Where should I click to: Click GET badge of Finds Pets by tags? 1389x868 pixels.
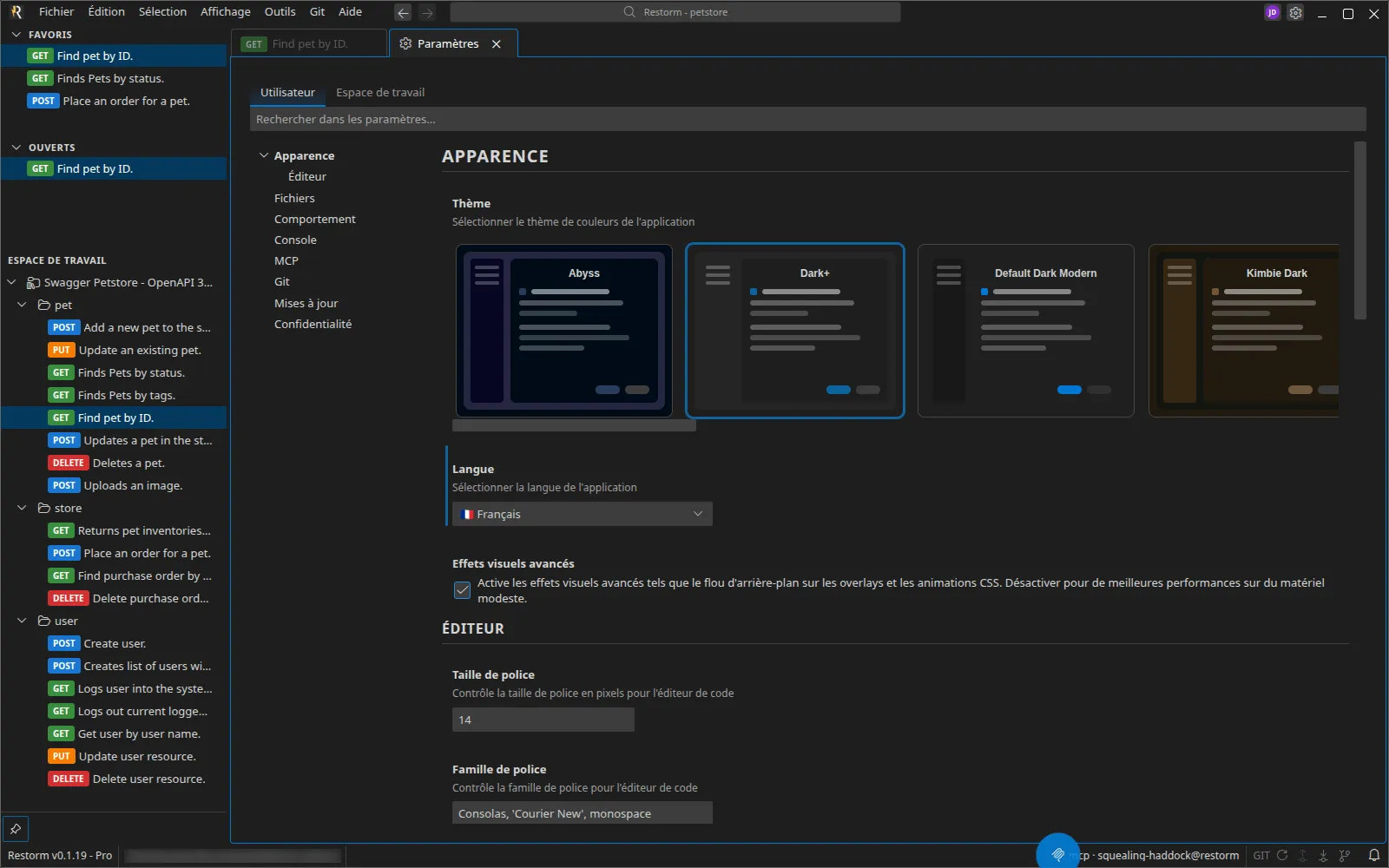pos(61,396)
